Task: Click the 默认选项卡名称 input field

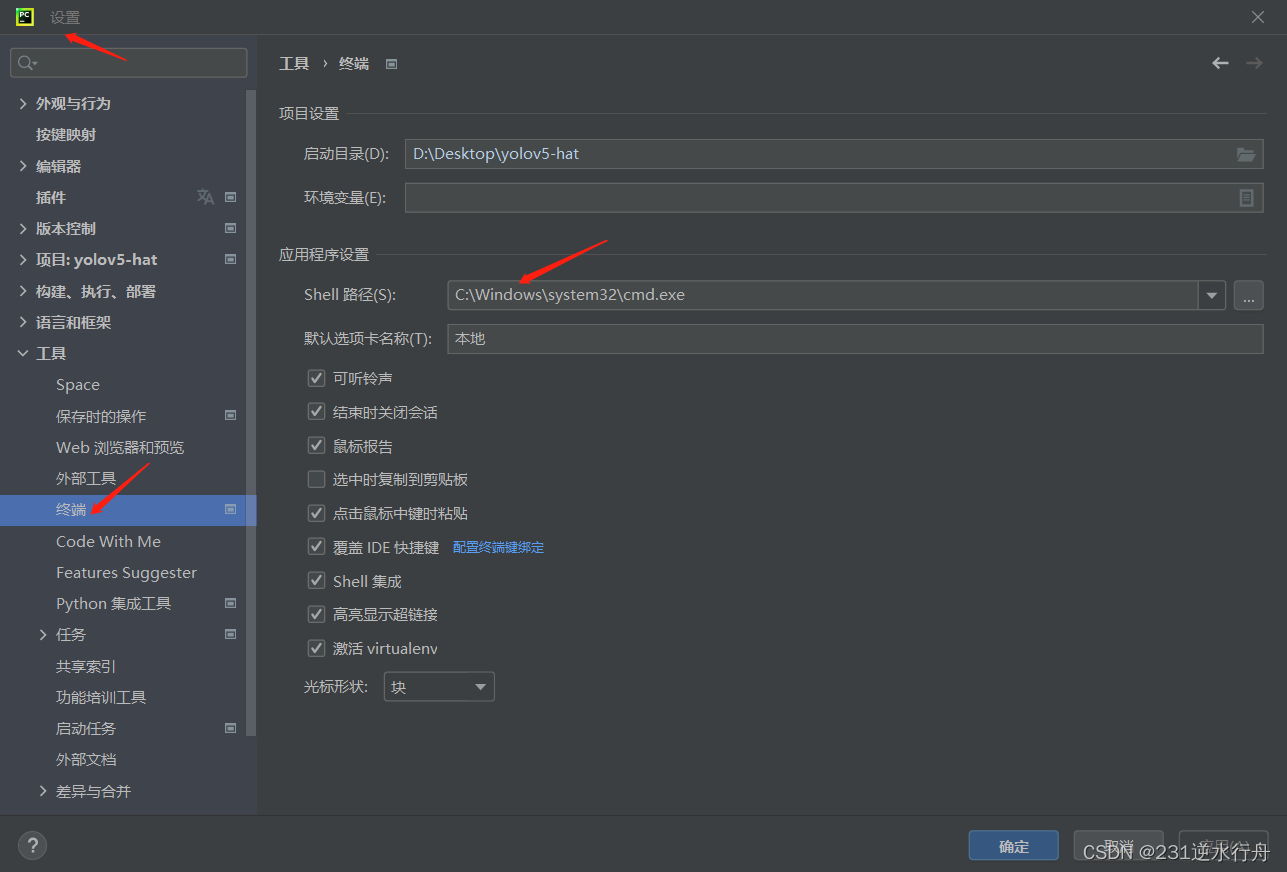Action: pos(855,338)
